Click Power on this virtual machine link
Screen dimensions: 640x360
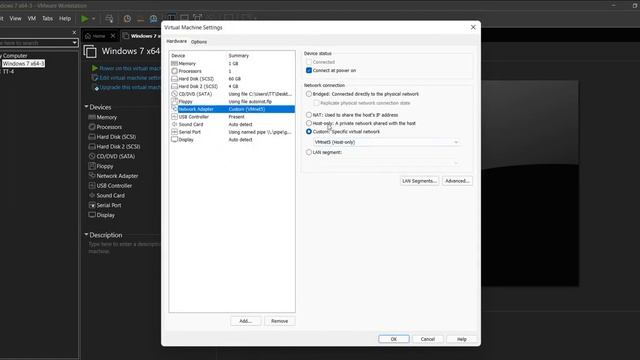coord(130,68)
